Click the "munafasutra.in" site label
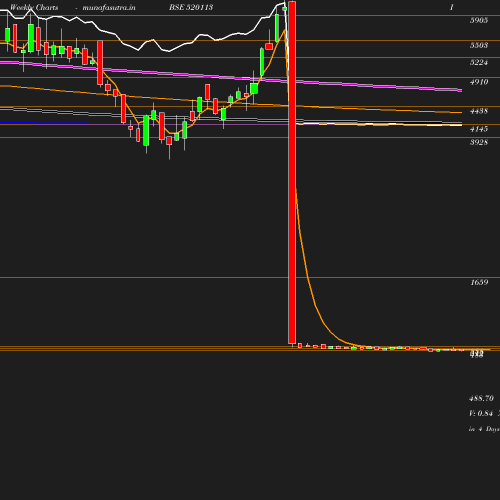The height and width of the screenshot is (500, 500). tap(109, 7)
